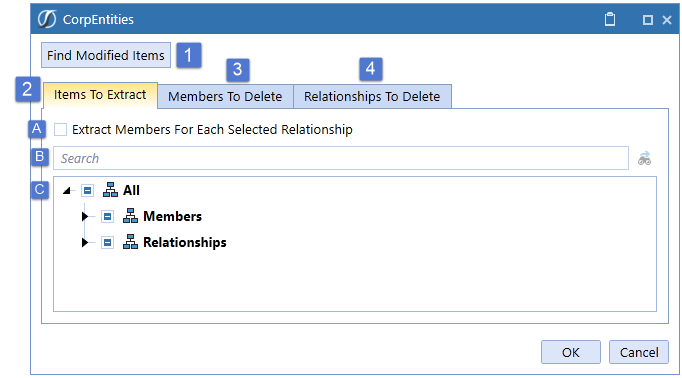
Task: Open the Relationships To Delete tab
Action: (x=372, y=97)
